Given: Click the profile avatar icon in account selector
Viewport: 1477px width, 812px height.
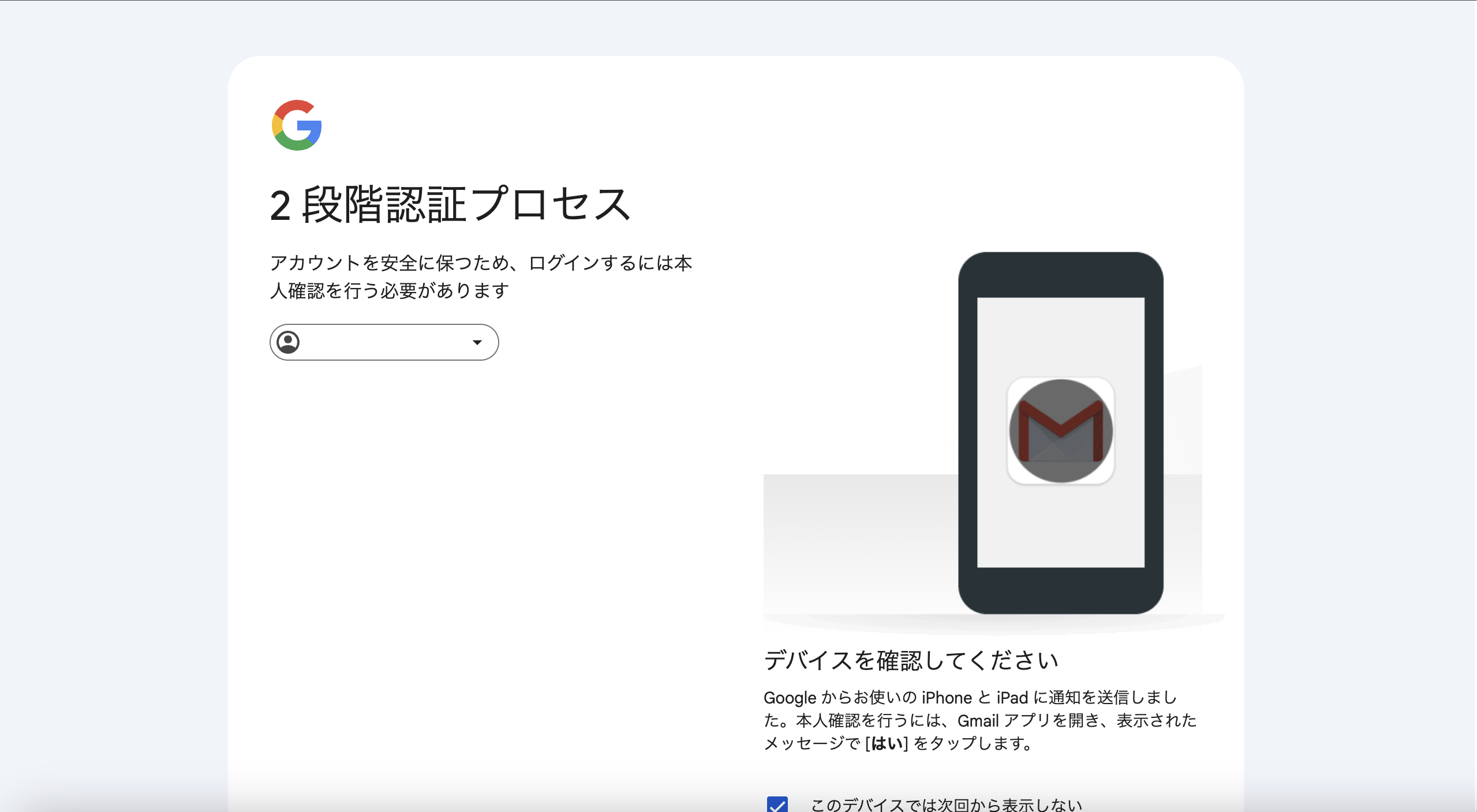Looking at the screenshot, I should [x=289, y=342].
